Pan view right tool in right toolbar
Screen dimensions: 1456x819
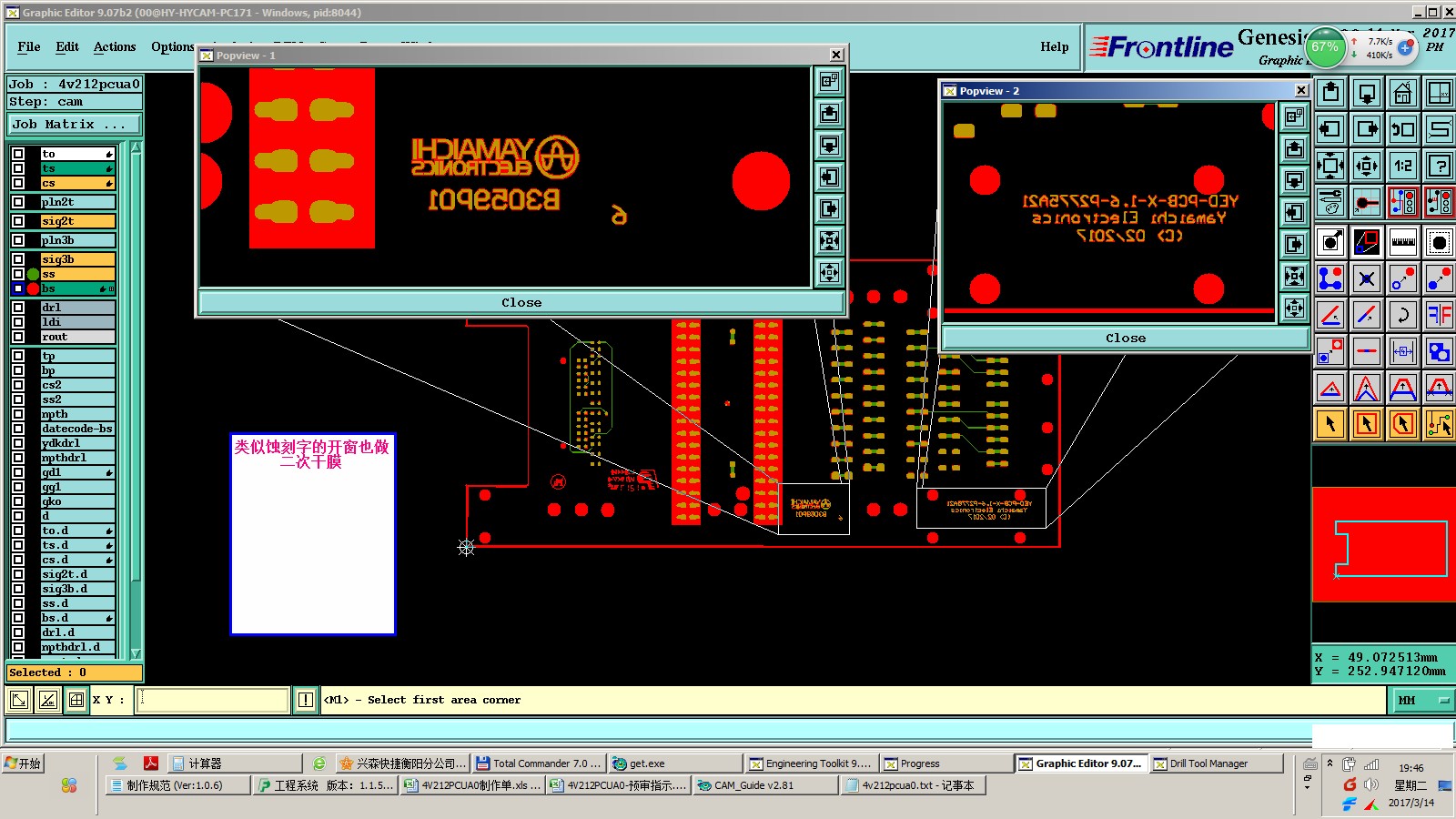pos(1367,129)
